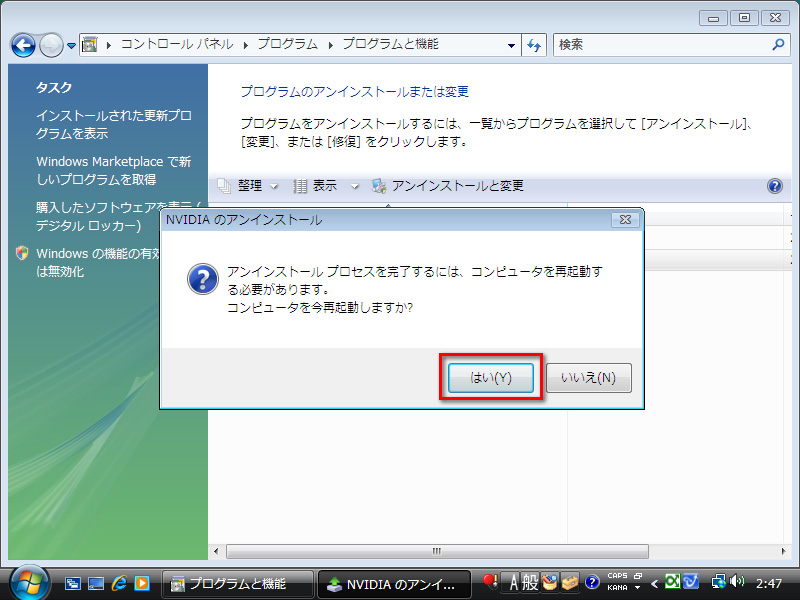
Task: Switch to プログラムと機能 taskbar button
Action: pyautogui.click(x=237, y=584)
